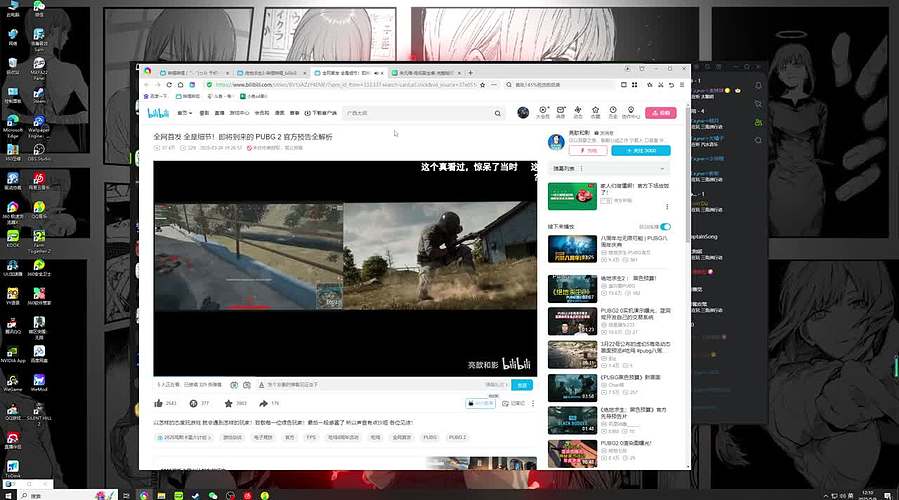Click the blue 关注 follow button
Viewport: 899px width, 500px height.
pos(640,150)
